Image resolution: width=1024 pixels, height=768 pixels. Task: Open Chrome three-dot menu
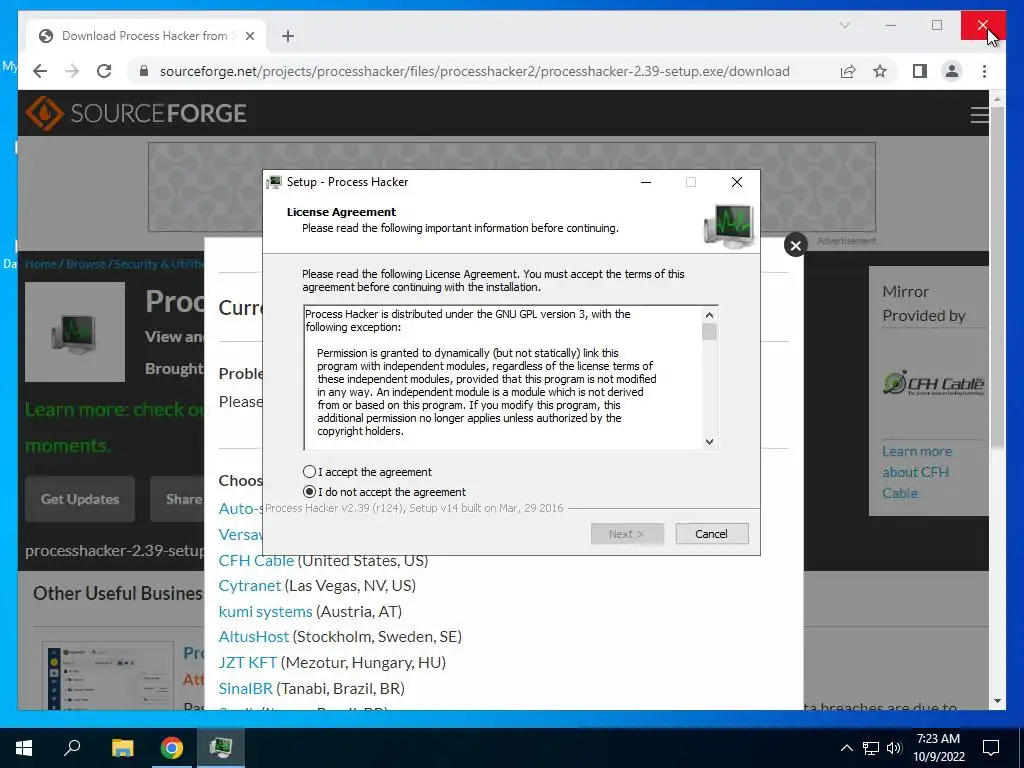tap(984, 71)
